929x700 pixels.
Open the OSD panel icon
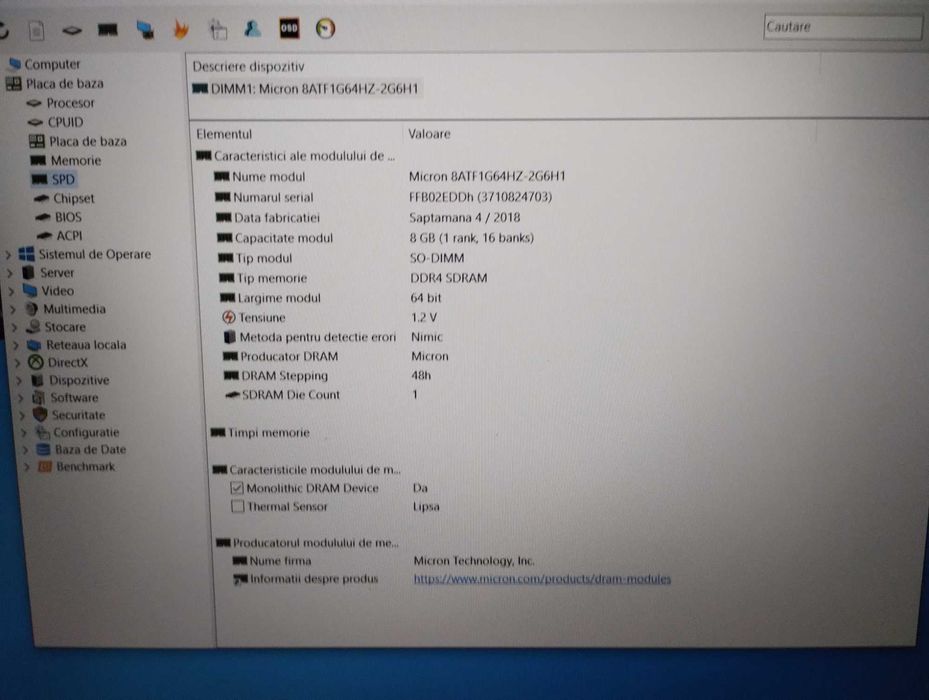[289, 28]
